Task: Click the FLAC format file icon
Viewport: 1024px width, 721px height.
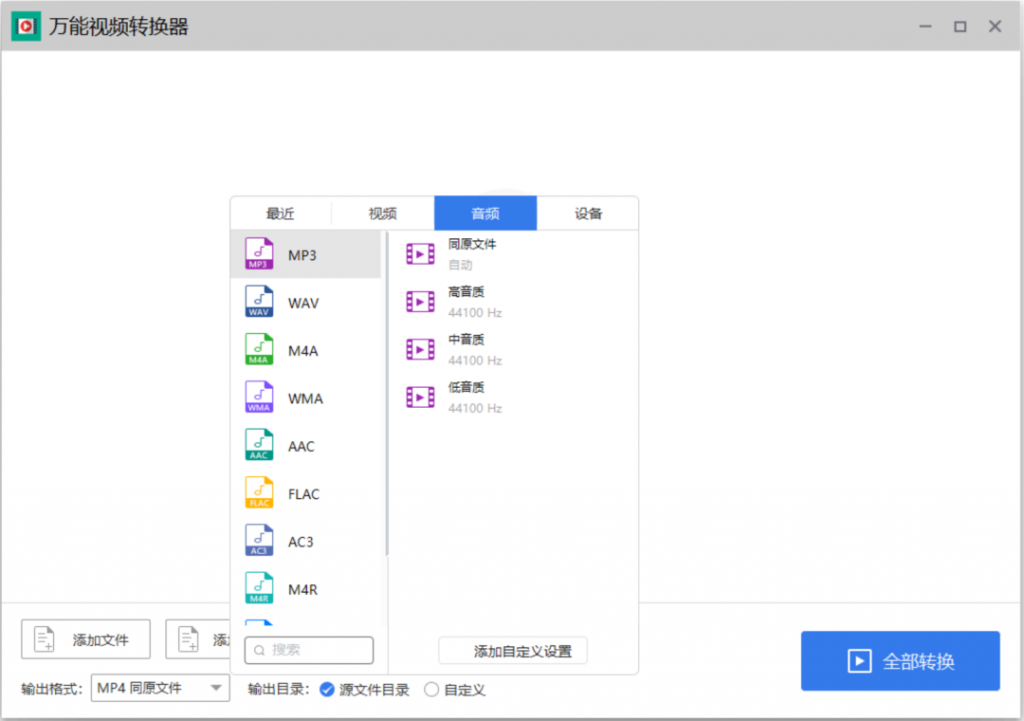Action: tap(259, 492)
